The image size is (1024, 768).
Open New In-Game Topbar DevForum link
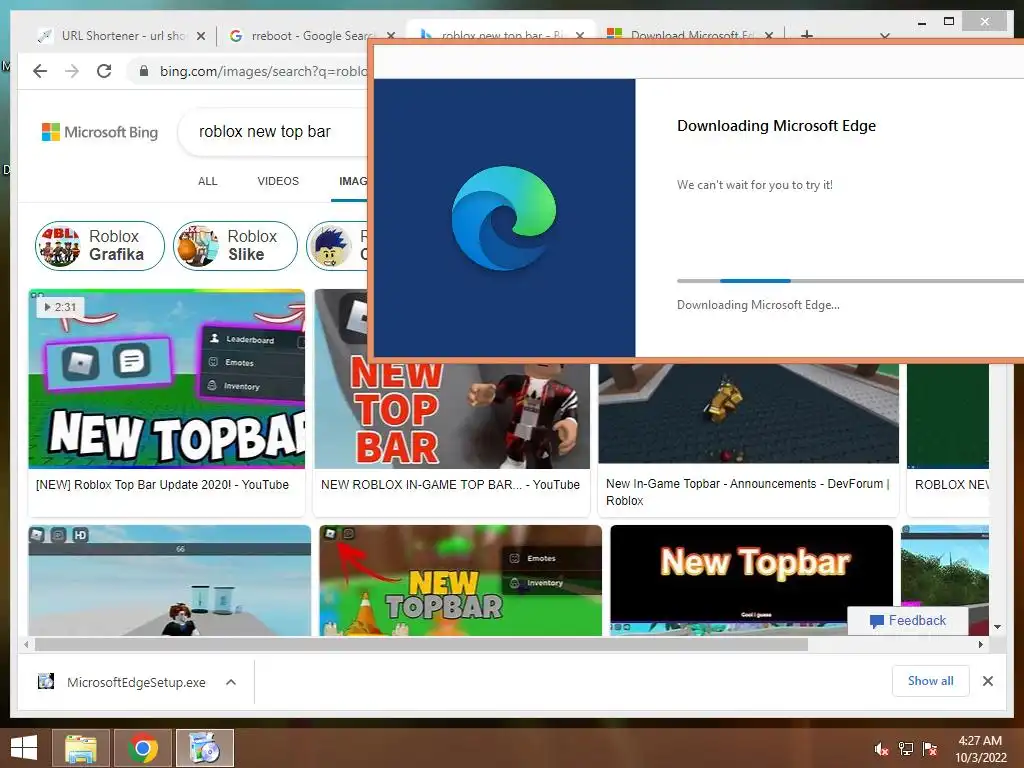[747, 492]
